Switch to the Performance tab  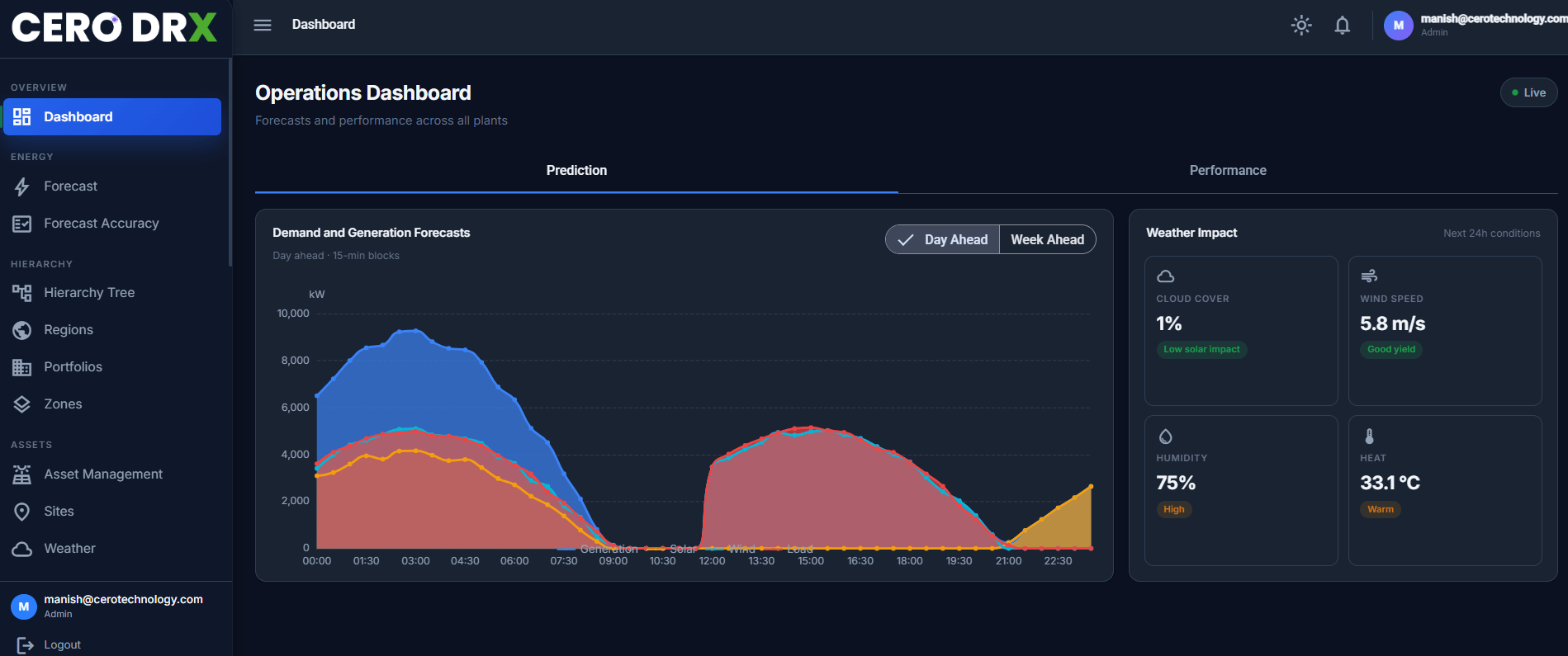(1228, 170)
